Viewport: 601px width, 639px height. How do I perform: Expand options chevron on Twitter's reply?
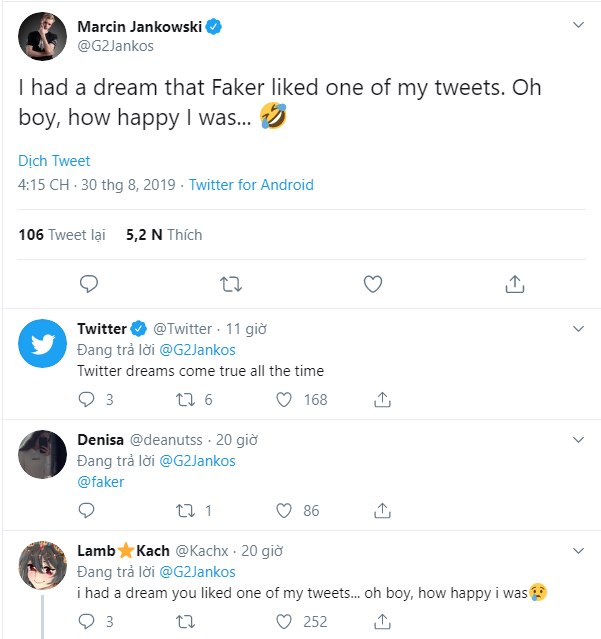(578, 329)
